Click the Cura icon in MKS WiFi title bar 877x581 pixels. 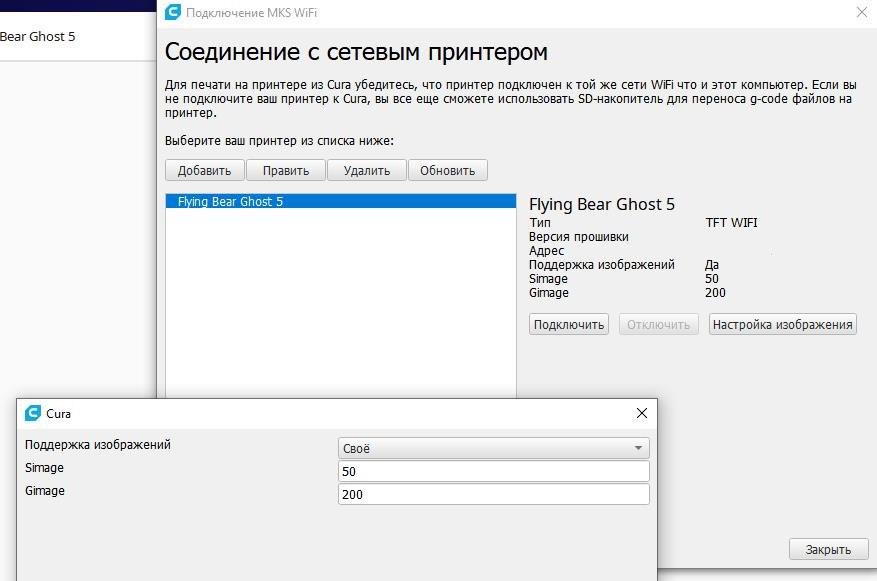173,12
